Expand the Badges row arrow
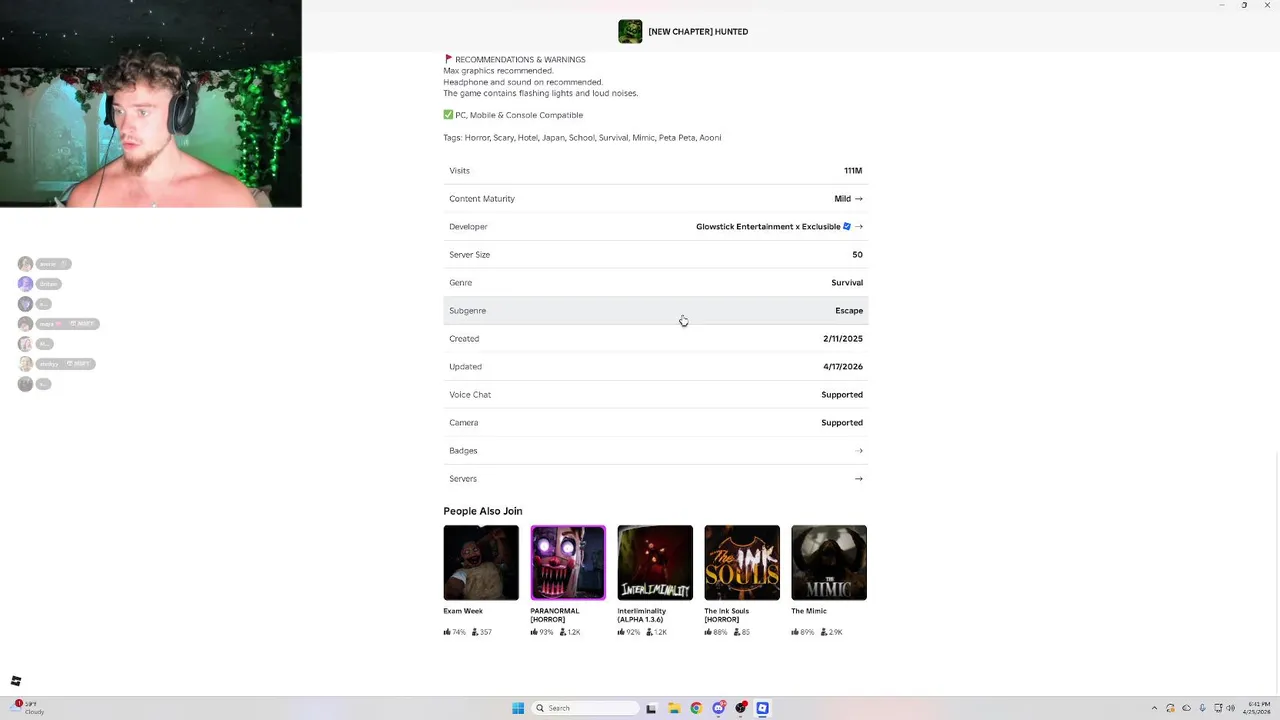1280x720 pixels. point(859,450)
